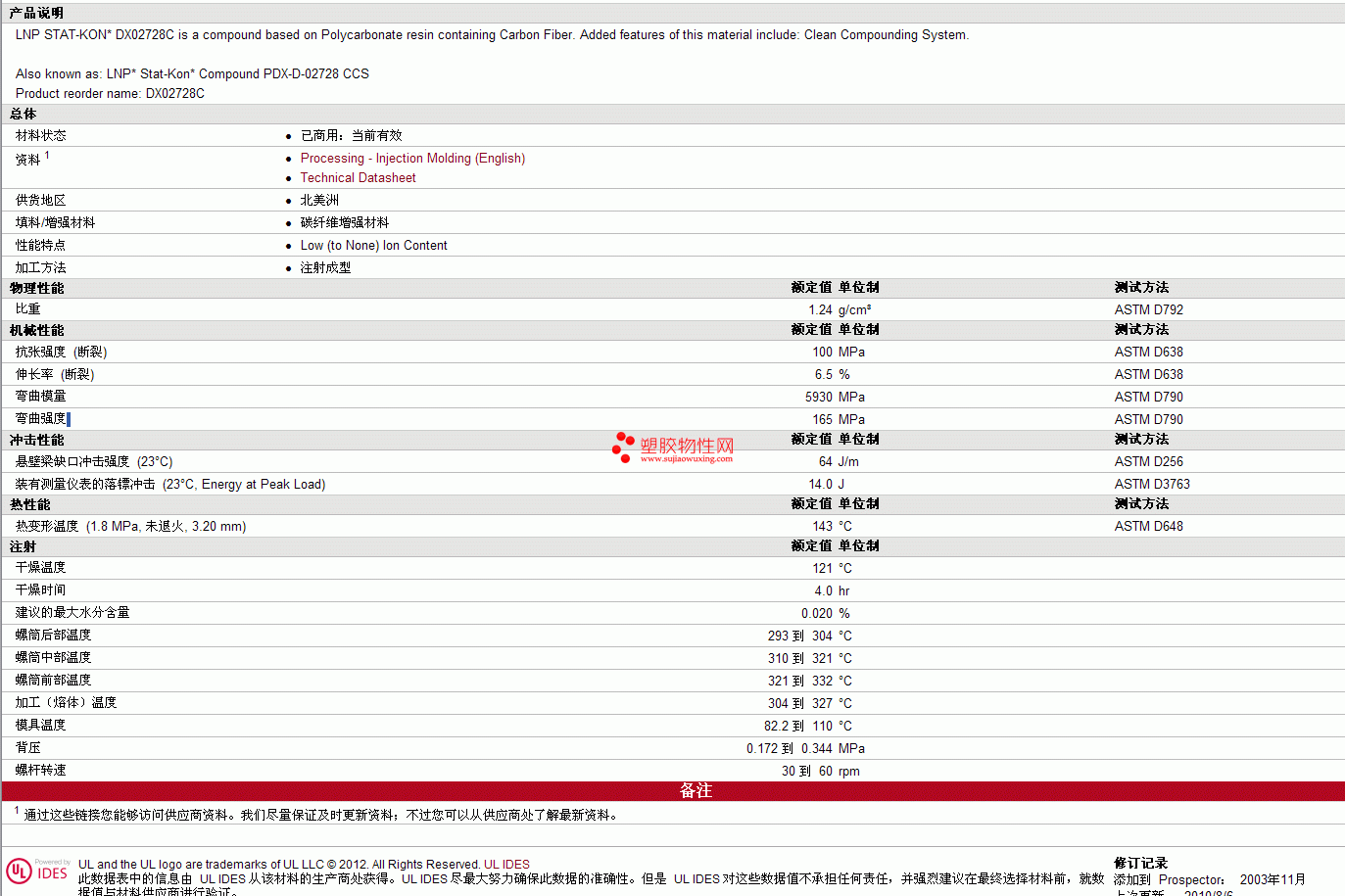Viewport: 1345px width, 896px height.
Task: Select the 抗张强度 (断裂) label
Action: click(x=62, y=353)
